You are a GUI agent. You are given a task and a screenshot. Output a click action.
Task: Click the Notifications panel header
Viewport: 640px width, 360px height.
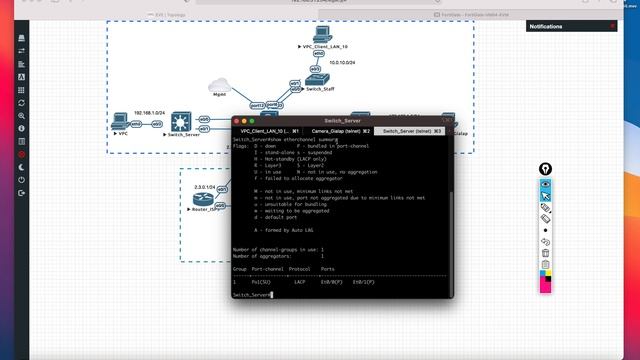(x=571, y=27)
